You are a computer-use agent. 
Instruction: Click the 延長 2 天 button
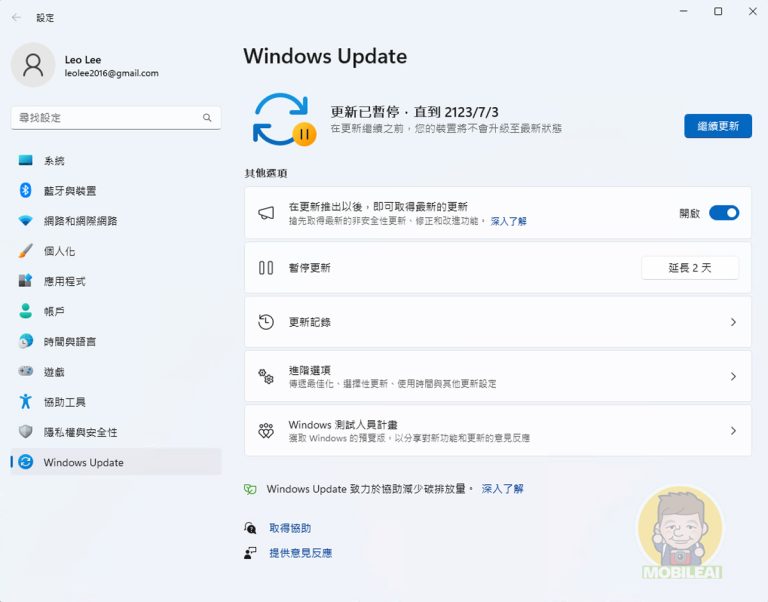(690, 267)
